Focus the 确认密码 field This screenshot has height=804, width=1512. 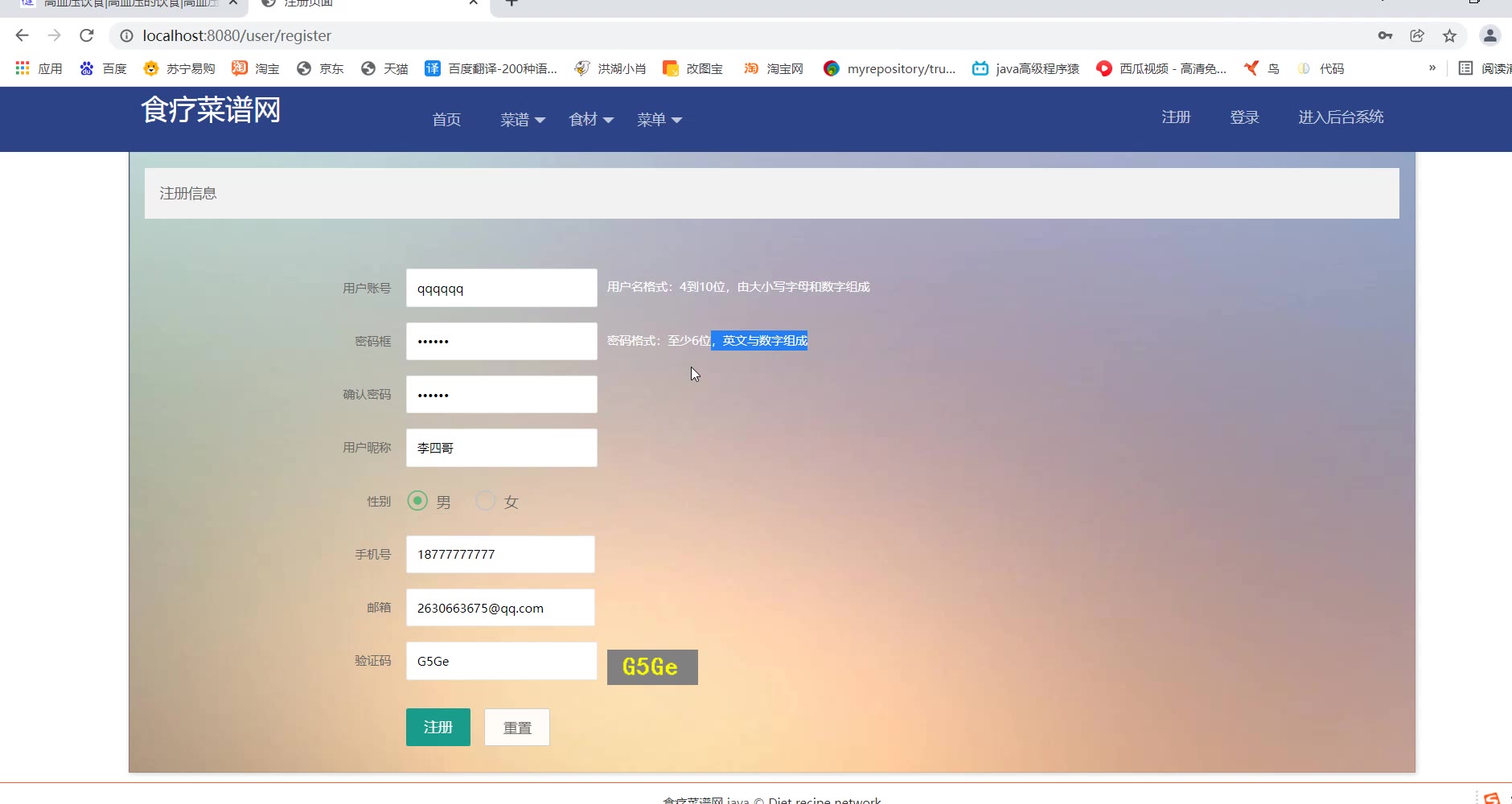point(502,395)
